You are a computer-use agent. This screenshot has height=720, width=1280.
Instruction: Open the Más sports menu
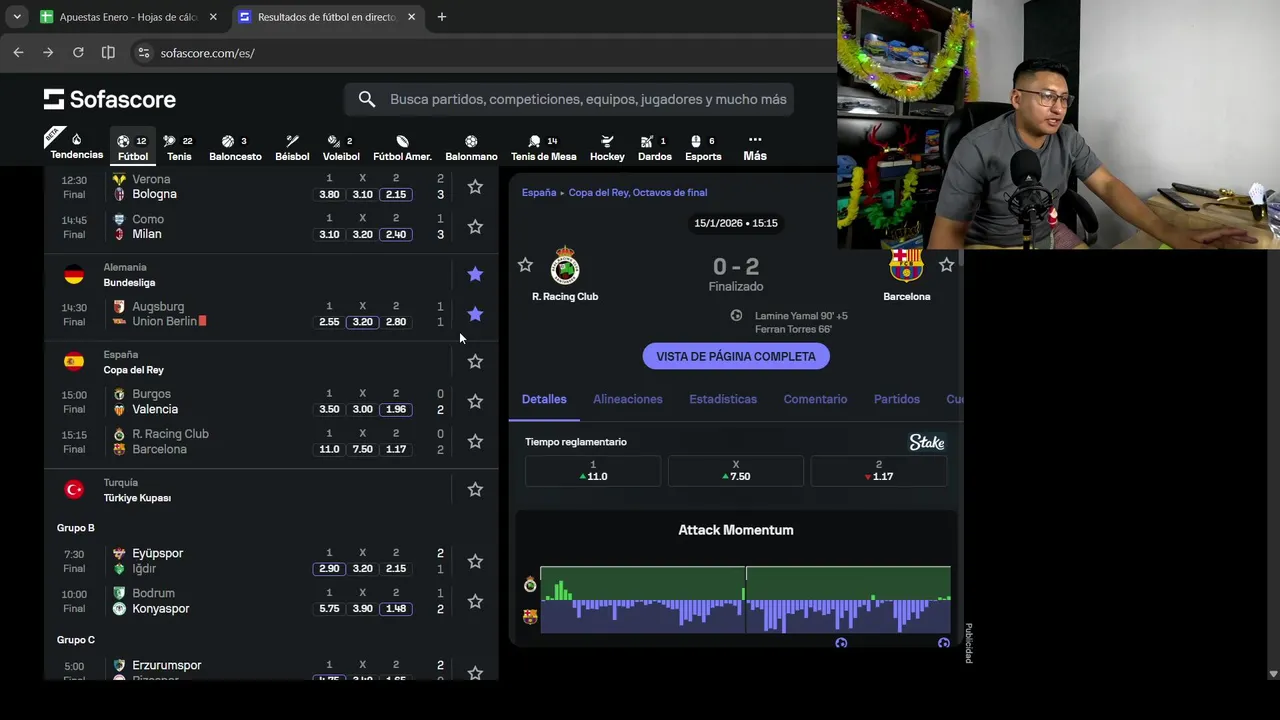pyautogui.click(x=755, y=148)
